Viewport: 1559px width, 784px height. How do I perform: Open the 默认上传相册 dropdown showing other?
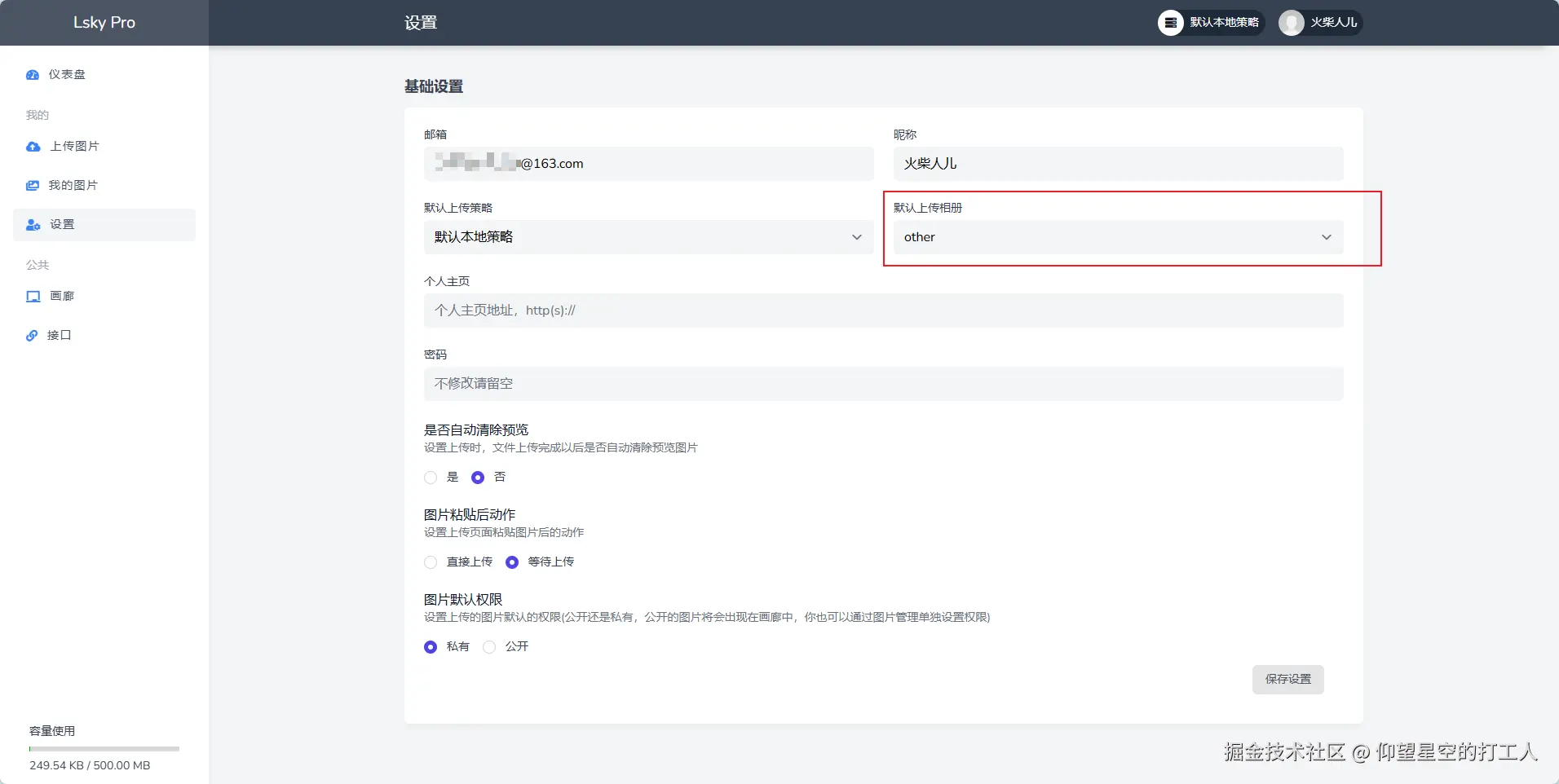(1119, 237)
